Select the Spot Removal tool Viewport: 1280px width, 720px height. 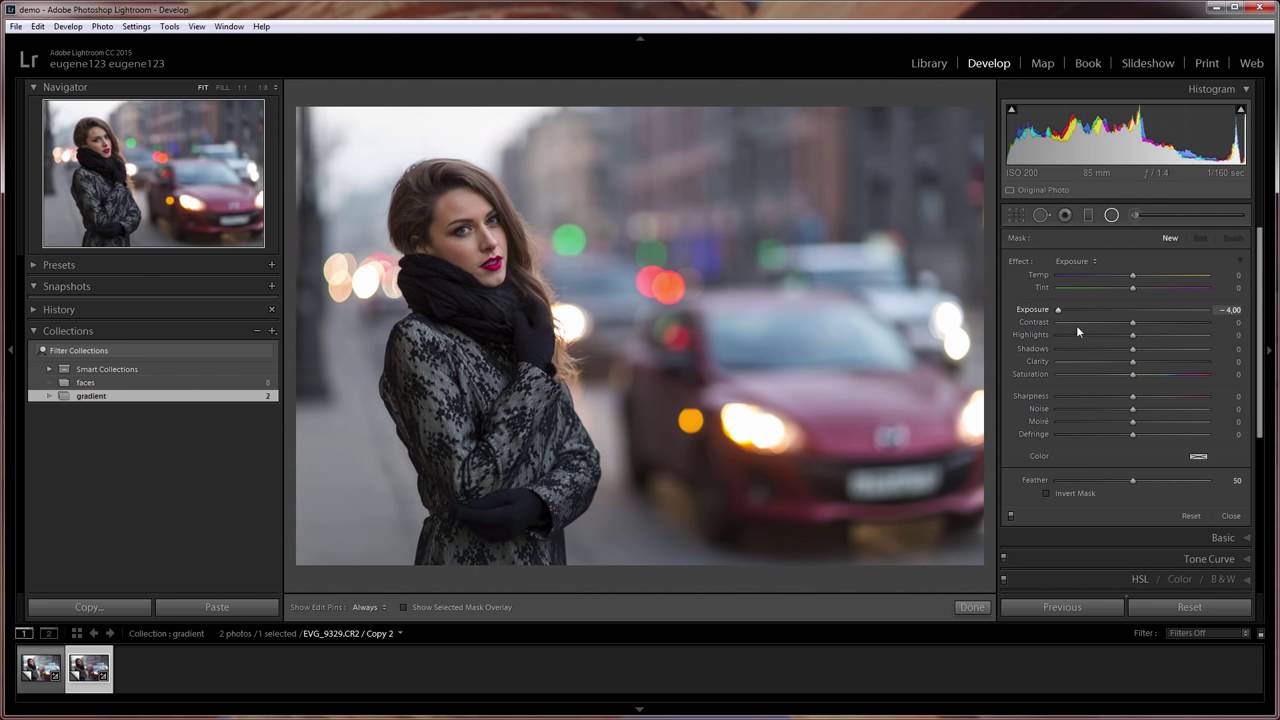coord(1041,215)
